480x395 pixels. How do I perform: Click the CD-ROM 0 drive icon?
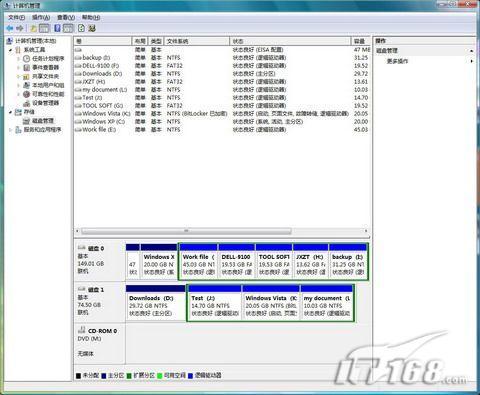[x=81, y=330]
